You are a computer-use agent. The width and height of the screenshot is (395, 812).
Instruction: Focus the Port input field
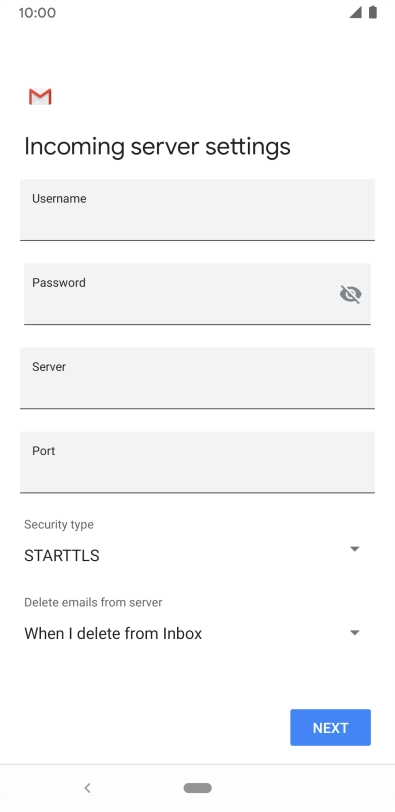coord(197,462)
